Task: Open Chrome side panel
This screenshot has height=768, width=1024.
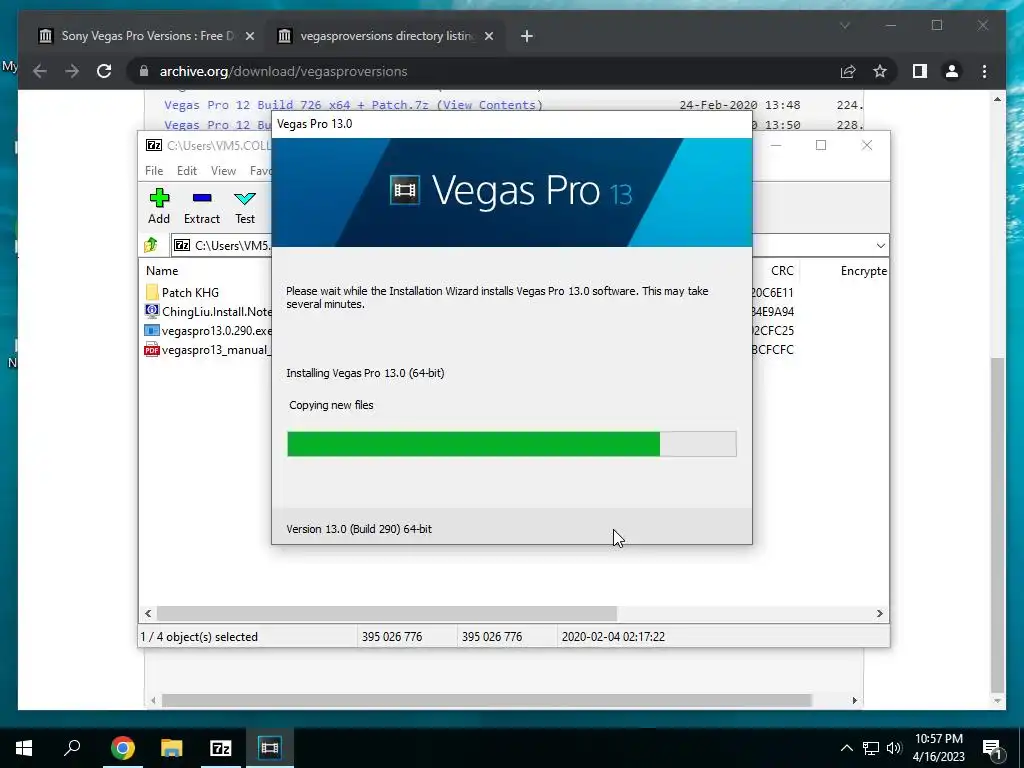Action: [x=920, y=71]
